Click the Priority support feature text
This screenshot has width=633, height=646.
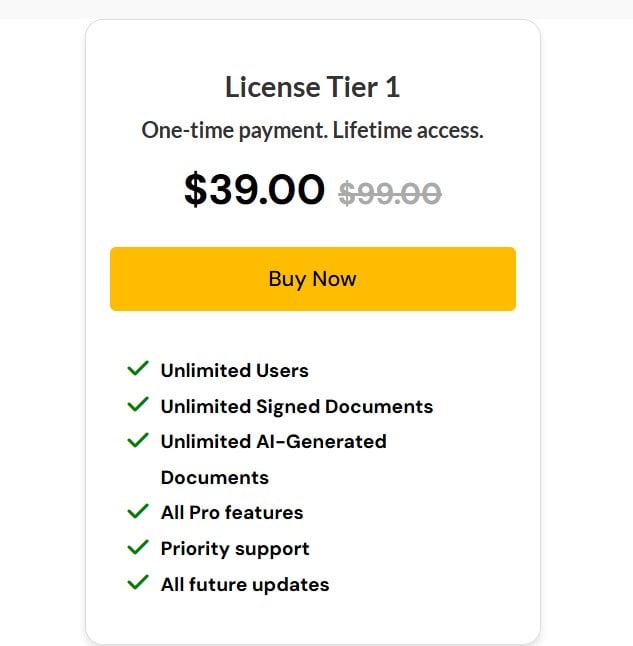point(235,549)
